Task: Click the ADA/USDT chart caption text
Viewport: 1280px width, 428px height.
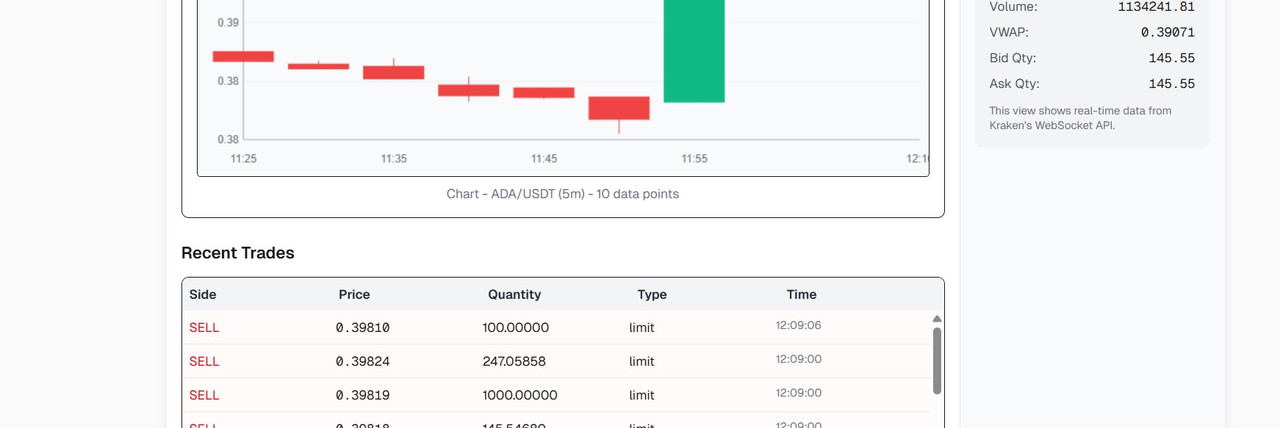Action: (562, 194)
